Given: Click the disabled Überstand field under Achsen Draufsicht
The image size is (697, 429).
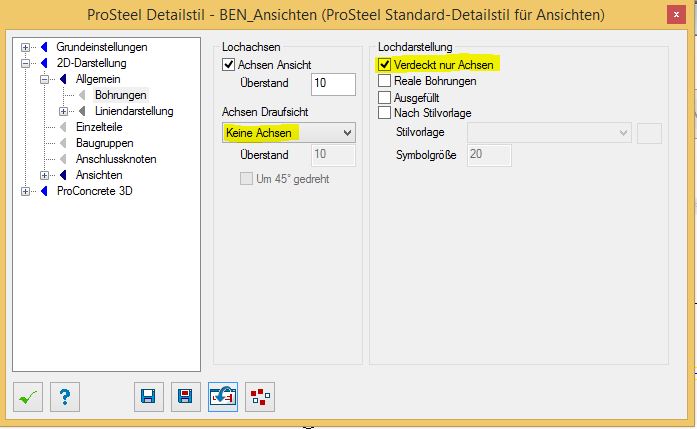Looking at the screenshot, I should coord(333,155).
